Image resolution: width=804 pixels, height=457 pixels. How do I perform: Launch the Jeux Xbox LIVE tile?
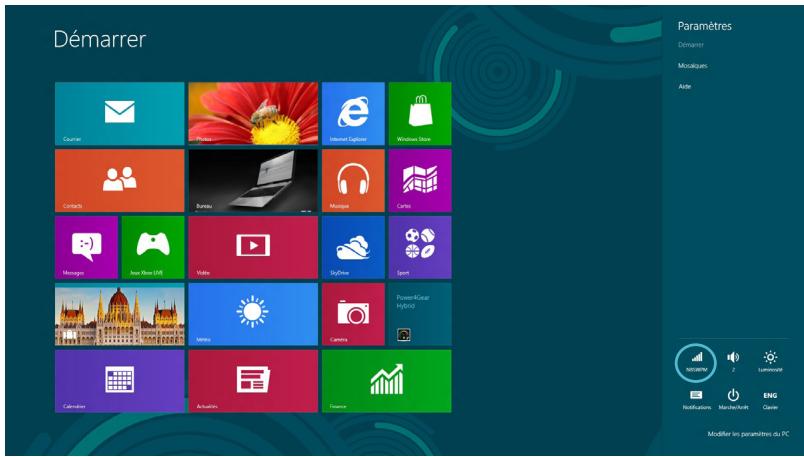coord(153,247)
